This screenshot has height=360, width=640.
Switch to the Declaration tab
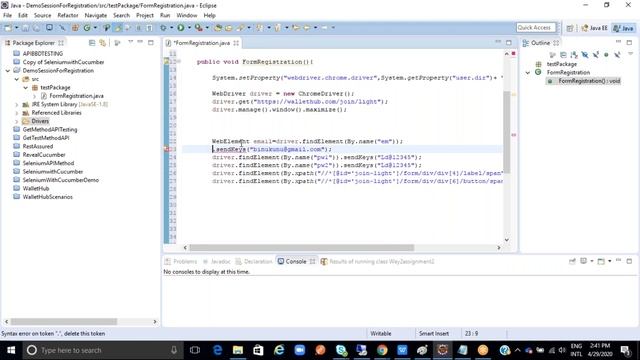(254, 262)
